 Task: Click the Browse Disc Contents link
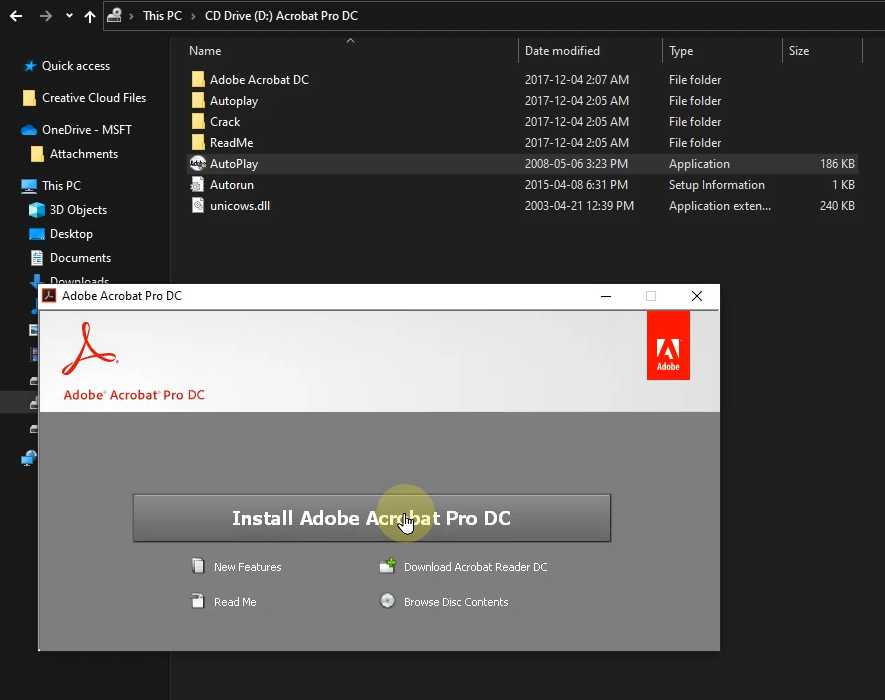click(455, 602)
